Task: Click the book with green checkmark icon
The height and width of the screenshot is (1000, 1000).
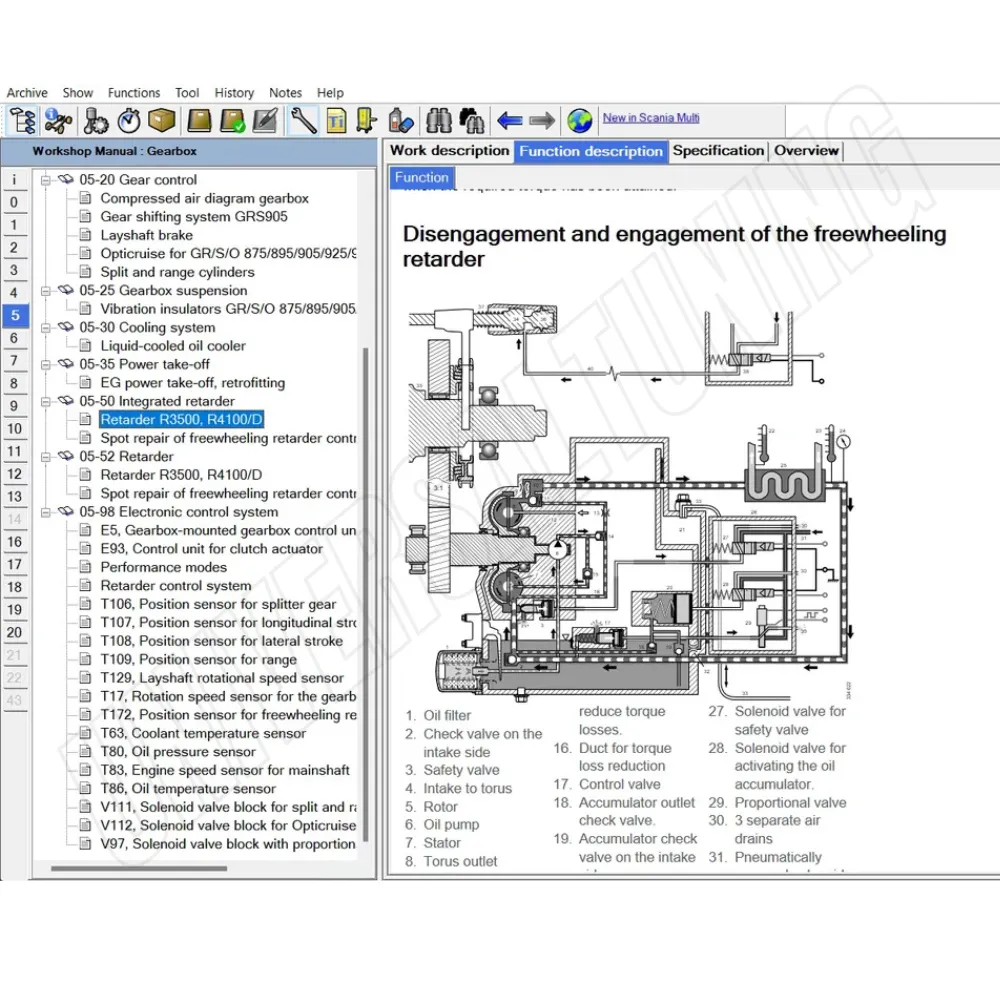Action: tap(232, 121)
